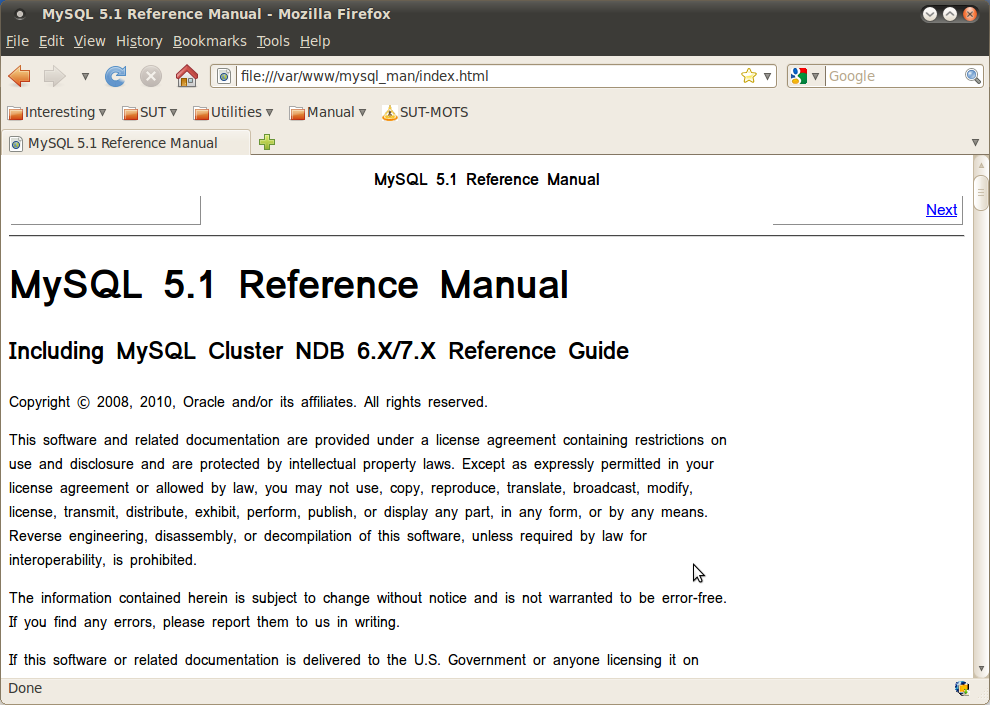Screen dimensions: 990x705
Task: Close the Firefox window
Action: (x=970, y=14)
